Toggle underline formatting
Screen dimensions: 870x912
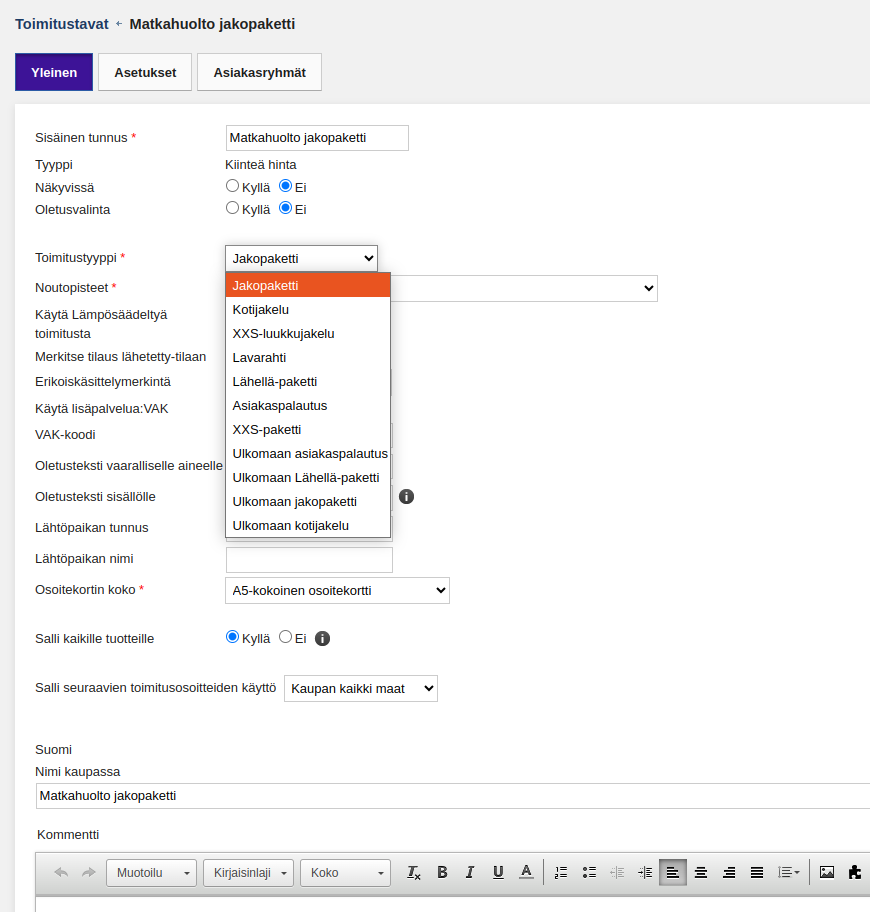pos(498,872)
